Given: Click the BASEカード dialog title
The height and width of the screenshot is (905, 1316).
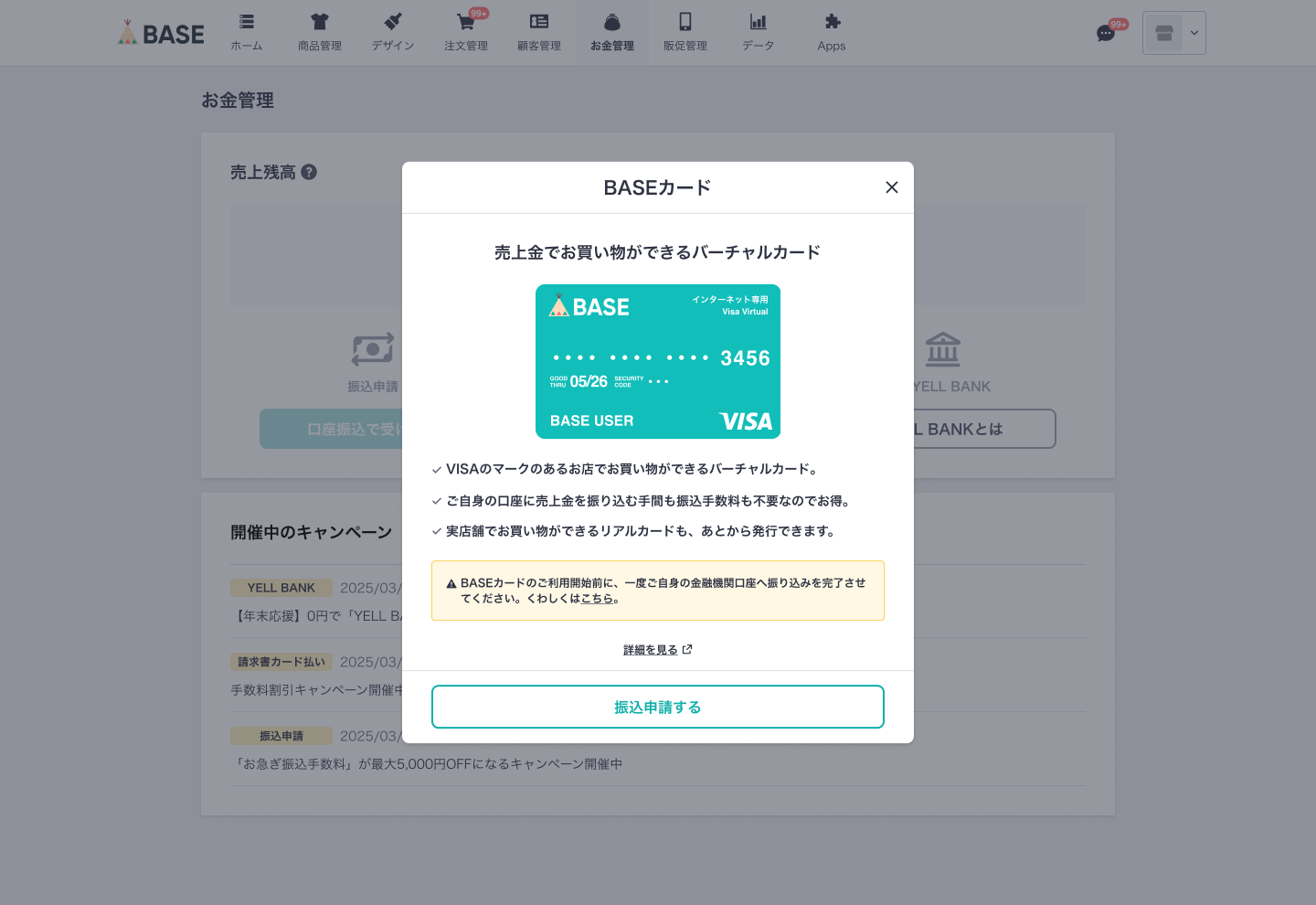Looking at the screenshot, I should [657, 187].
